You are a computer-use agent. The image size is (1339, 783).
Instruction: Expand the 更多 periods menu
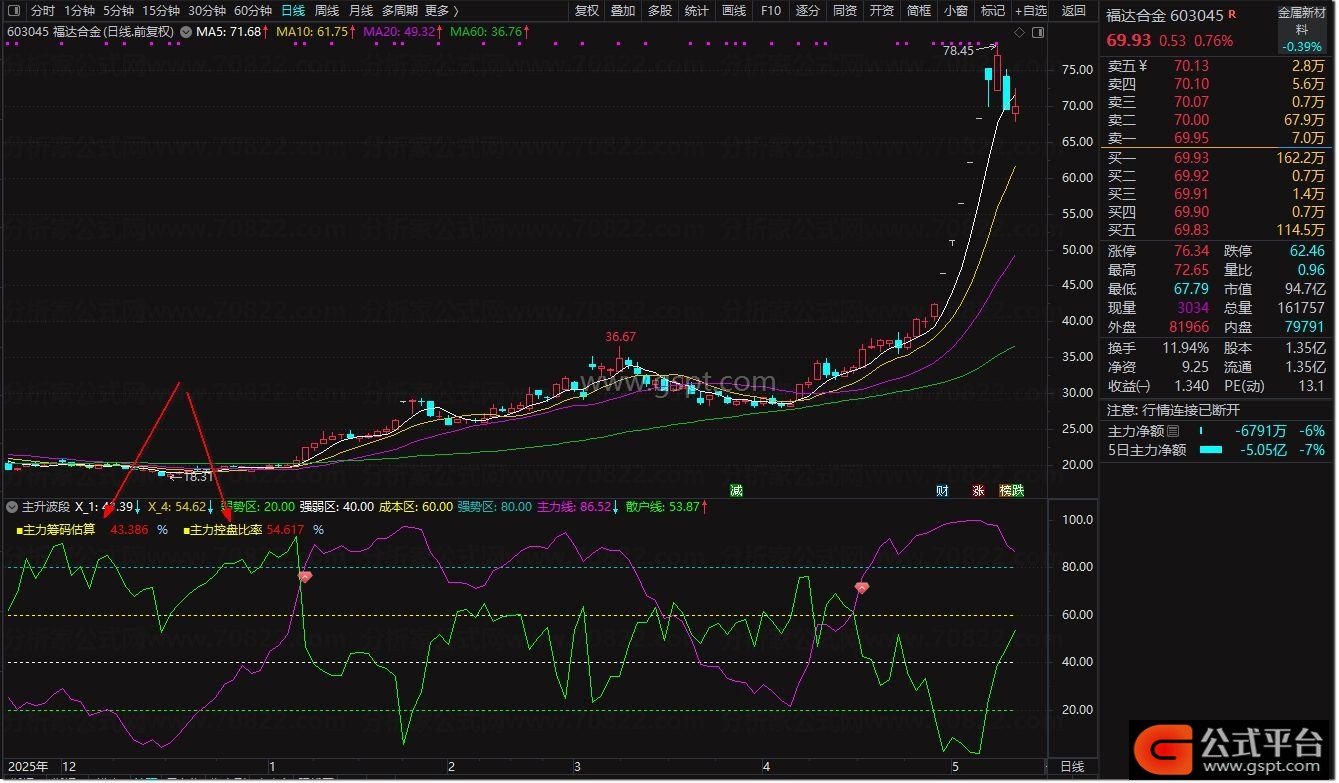coord(442,11)
